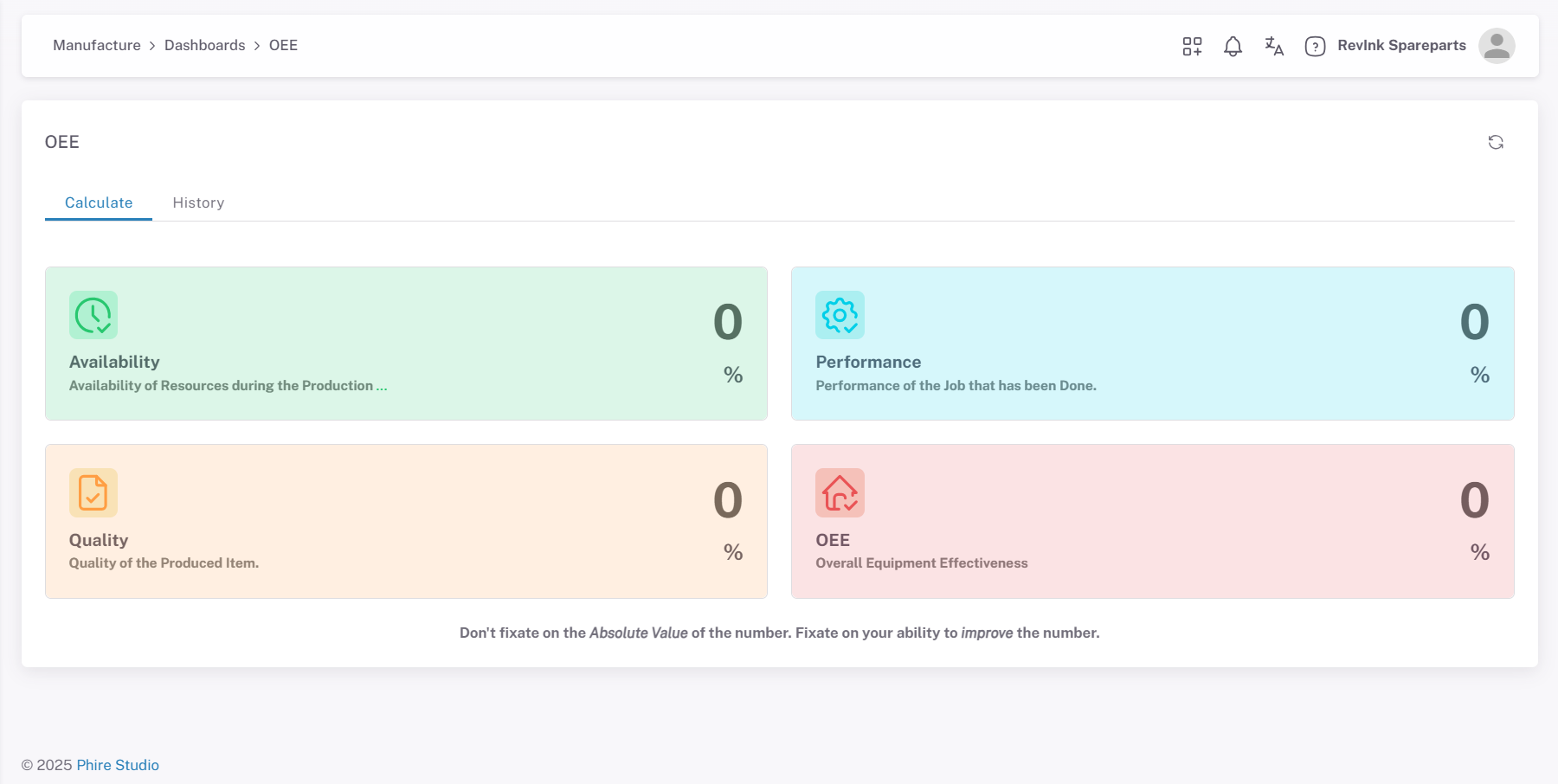The height and width of the screenshot is (784, 1558).
Task: Click the OEE breadcrumb item
Action: (283, 45)
